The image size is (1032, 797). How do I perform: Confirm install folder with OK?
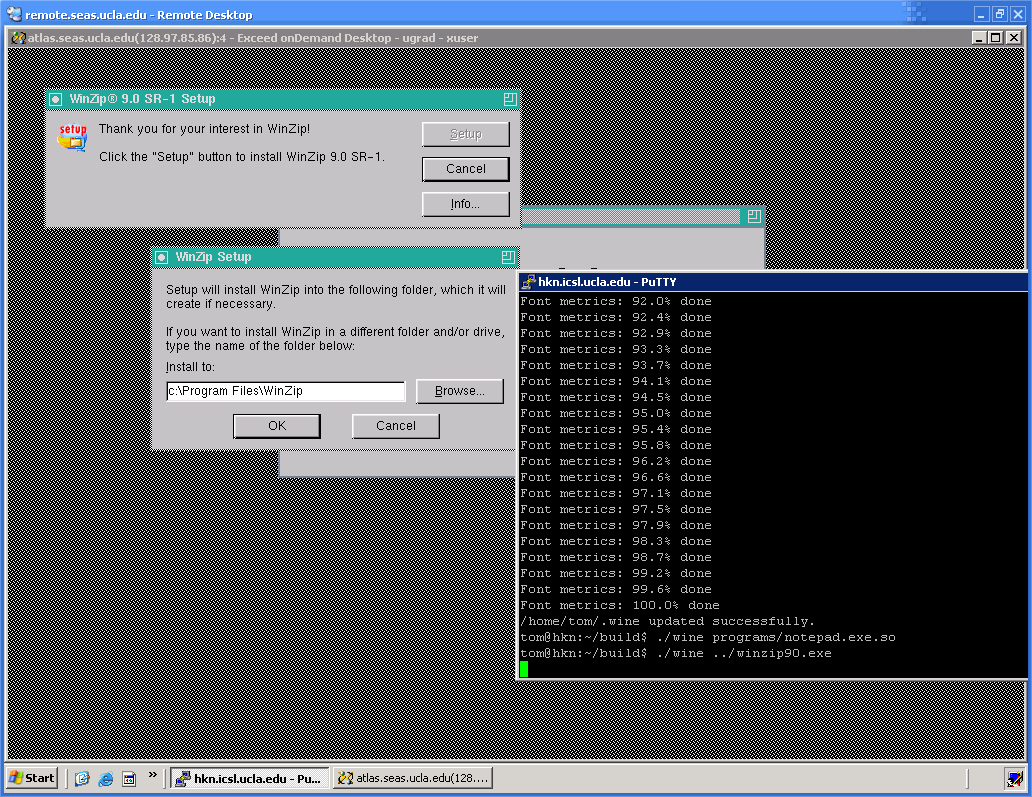(x=277, y=426)
